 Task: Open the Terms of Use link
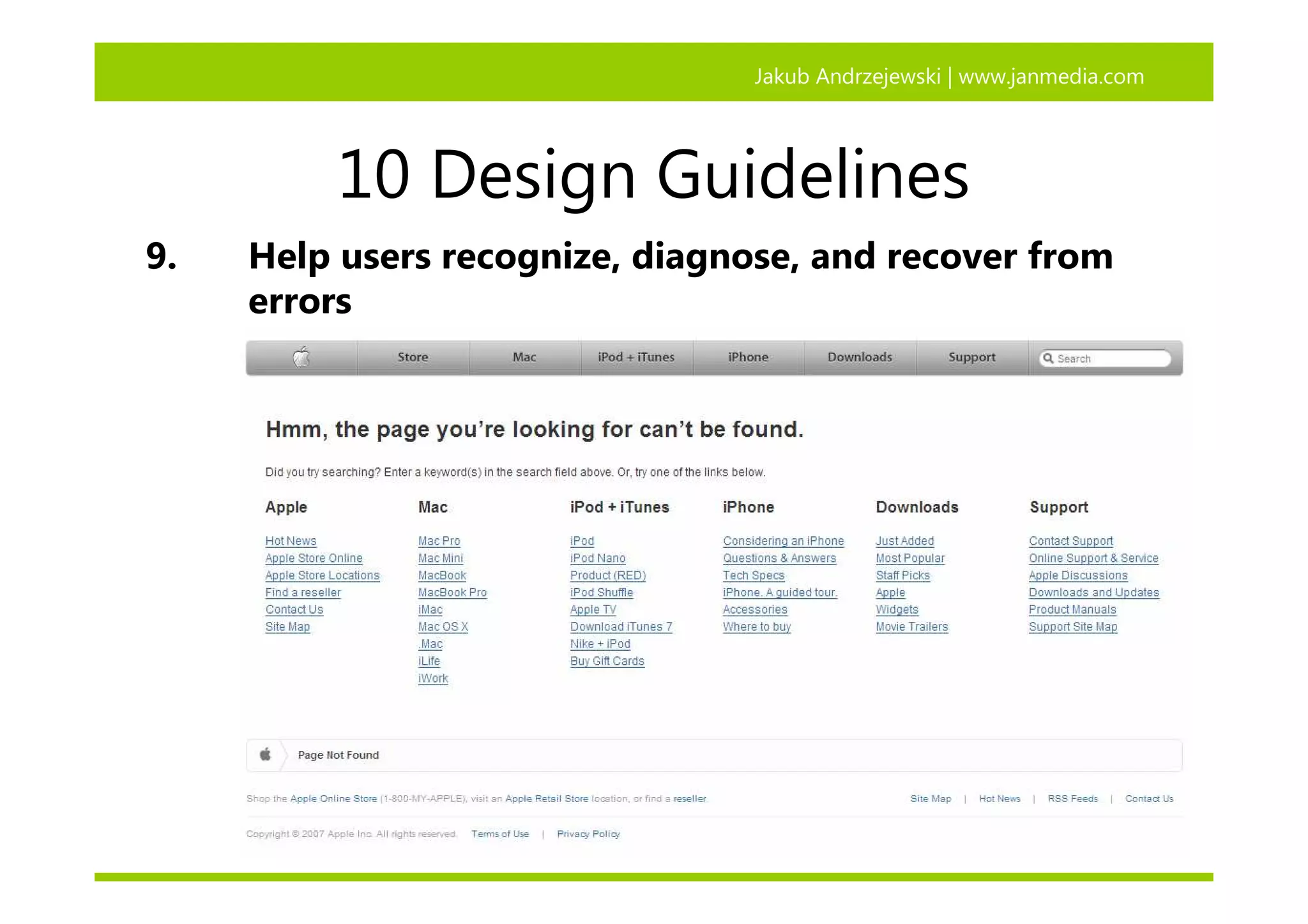click(x=500, y=834)
